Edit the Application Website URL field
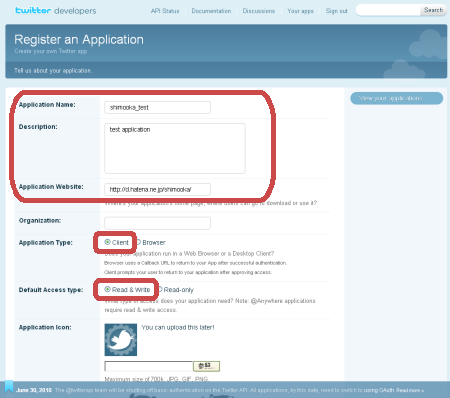 [157, 189]
